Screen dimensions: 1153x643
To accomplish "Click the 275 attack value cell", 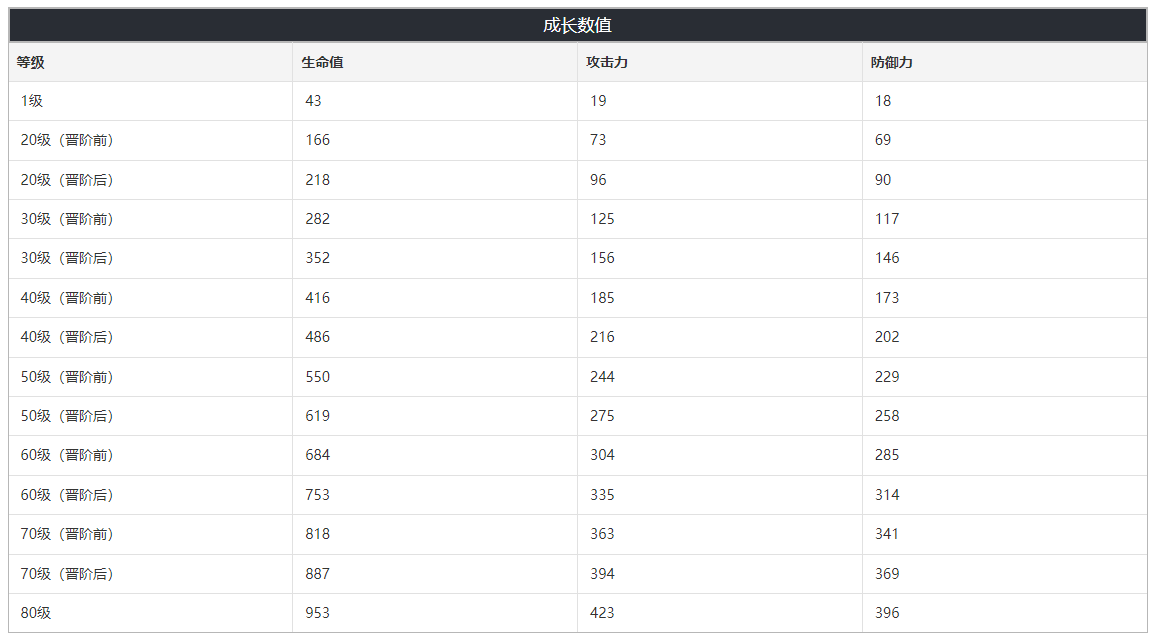I will [x=602, y=416].
